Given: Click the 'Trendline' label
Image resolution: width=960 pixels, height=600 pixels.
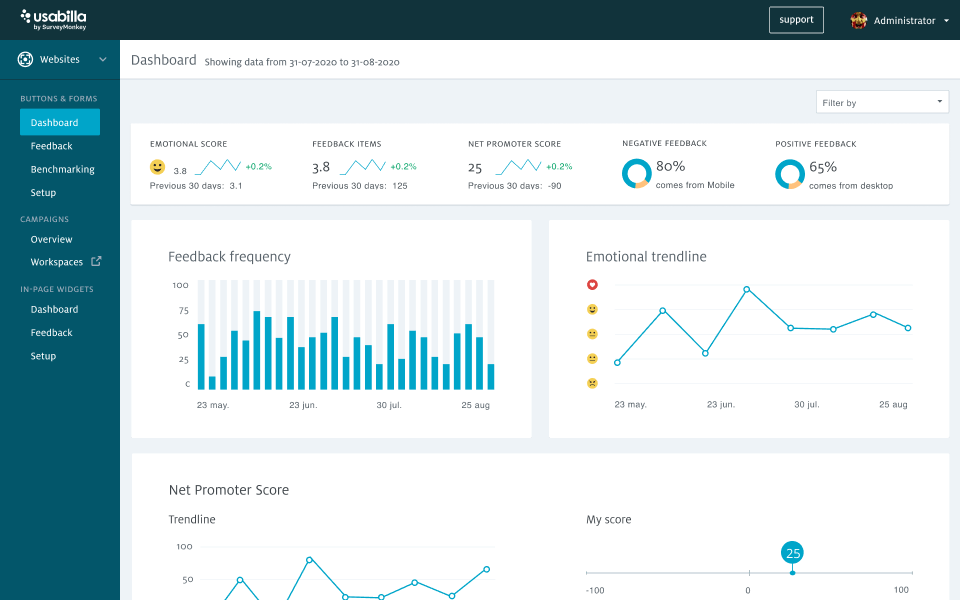Looking at the screenshot, I should point(192,519).
